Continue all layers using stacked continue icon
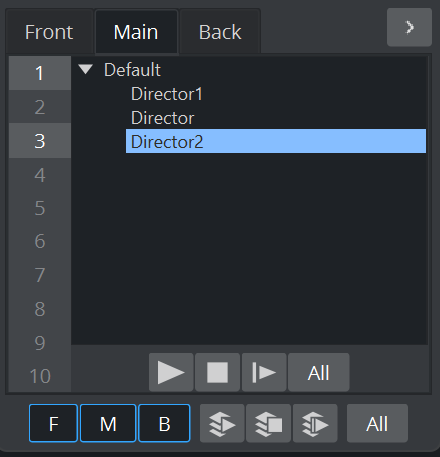The image size is (440, 457). [315, 423]
